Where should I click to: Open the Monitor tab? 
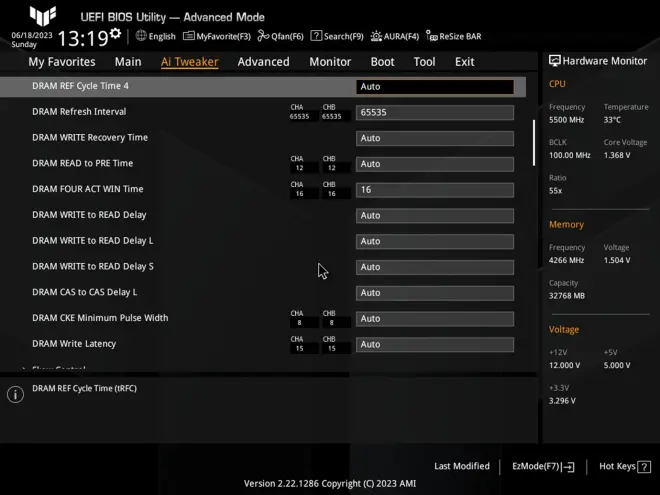330,62
